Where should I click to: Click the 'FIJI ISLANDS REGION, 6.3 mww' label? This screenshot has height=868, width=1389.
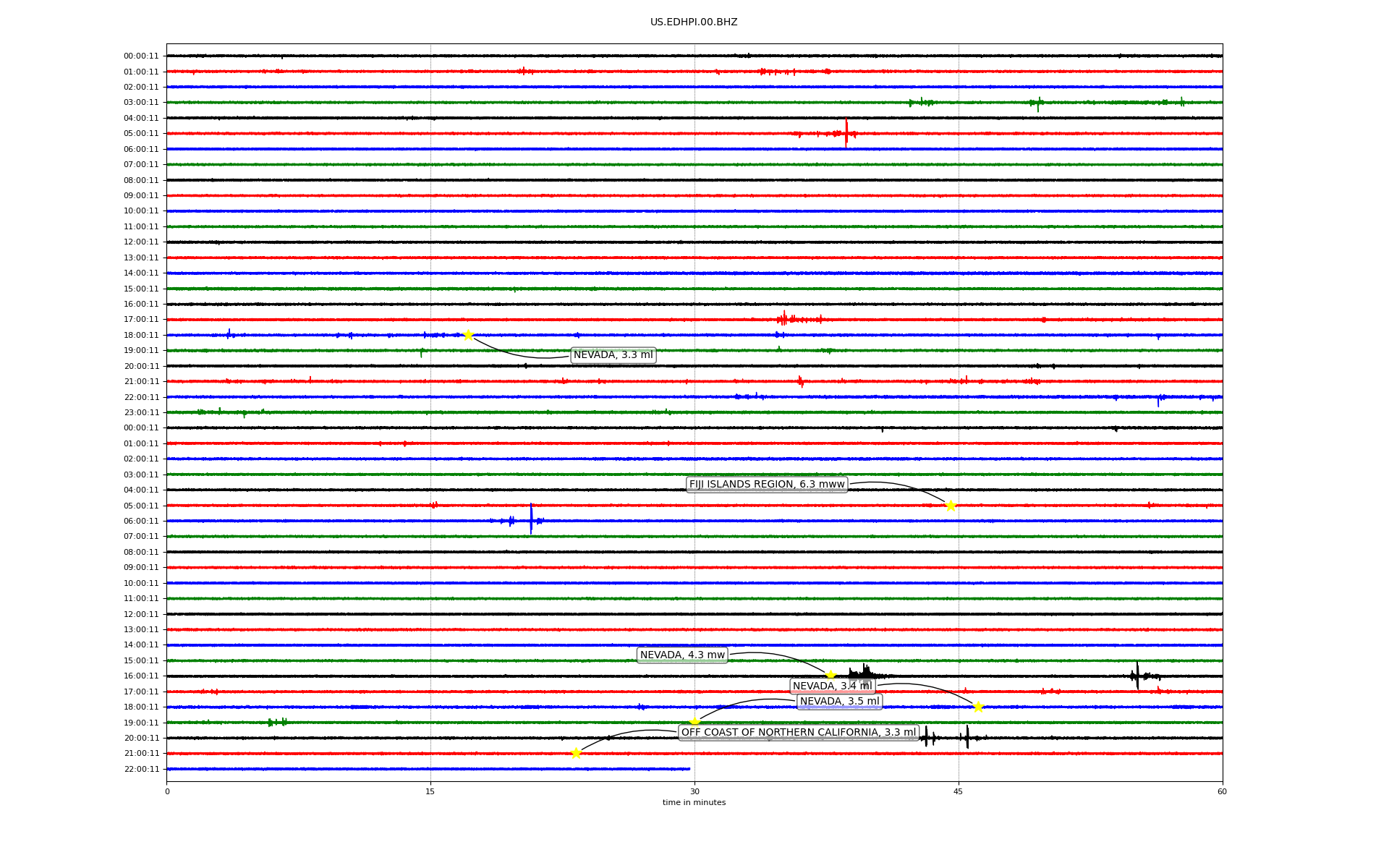pos(766,484)
